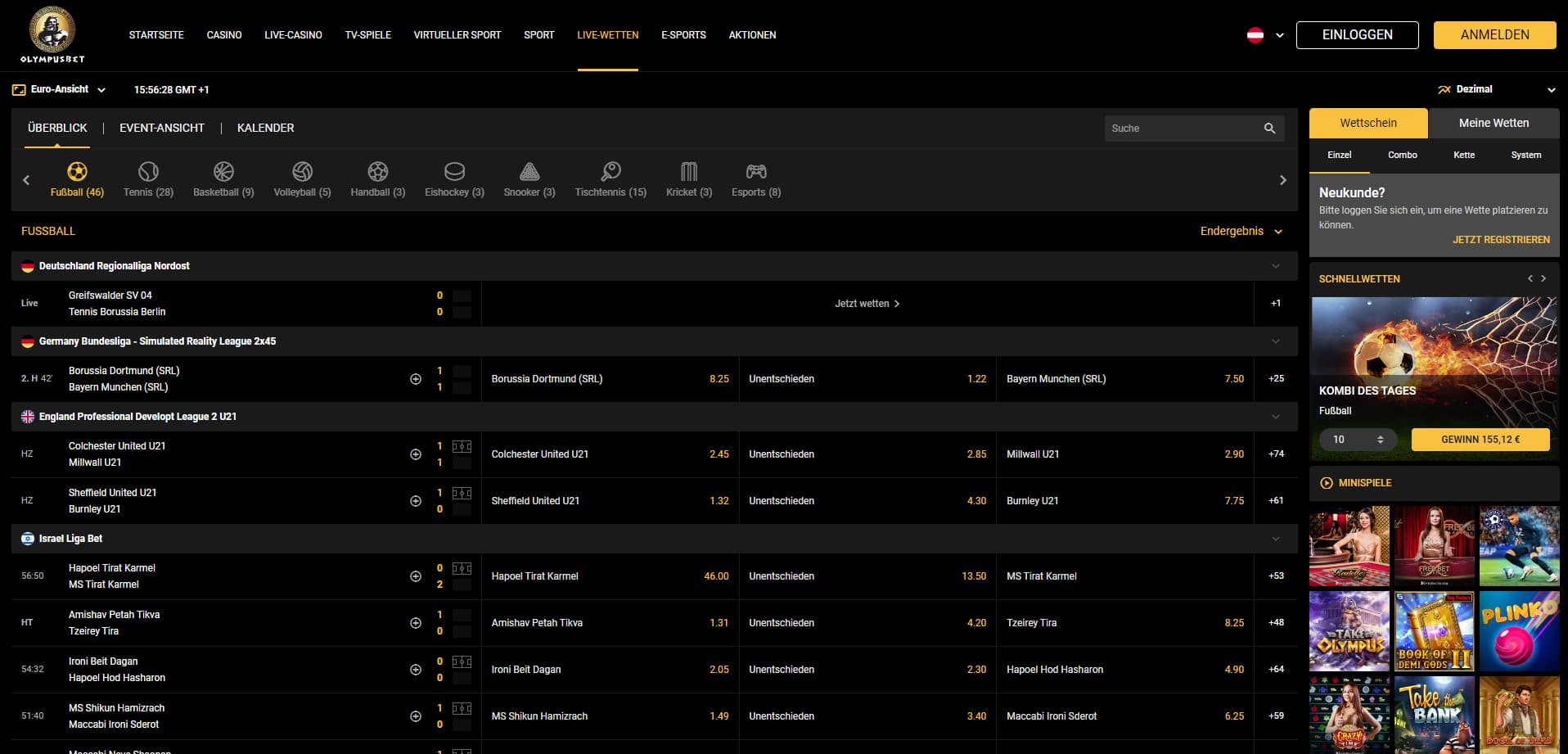Switch to the Kalender tab
The image size is (1568, 754).
[x=265, y=128]
